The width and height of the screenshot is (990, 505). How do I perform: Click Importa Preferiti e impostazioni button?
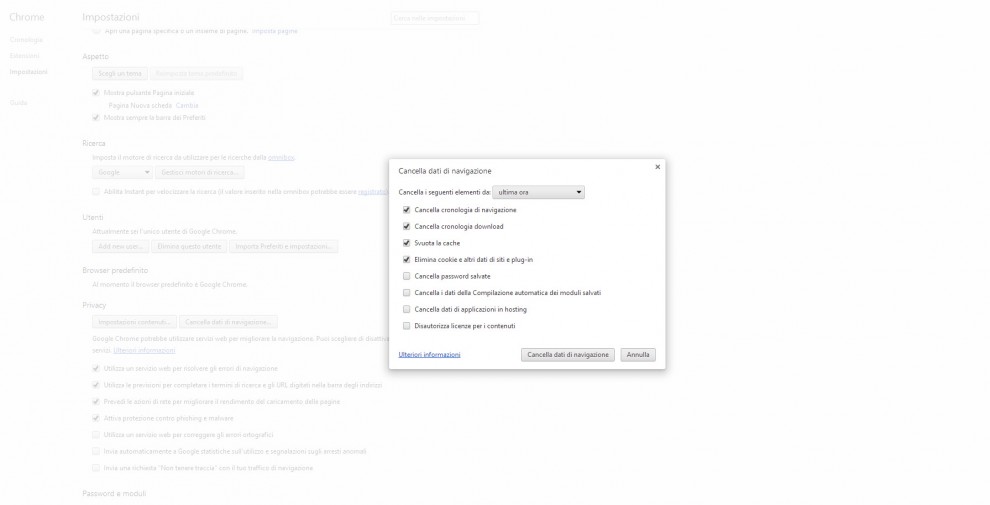point(283,247)
